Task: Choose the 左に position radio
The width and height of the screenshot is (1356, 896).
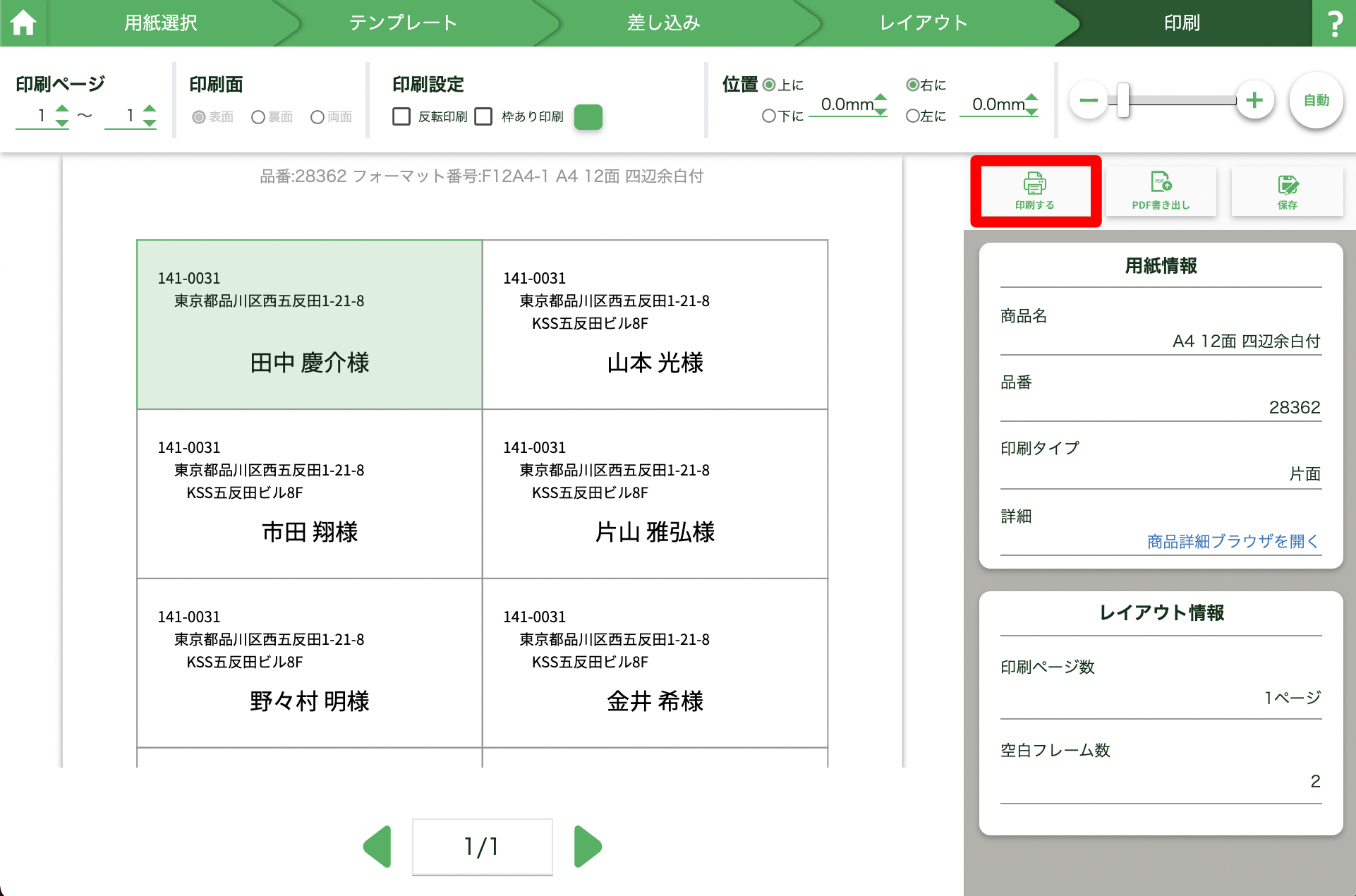Action: pyautogui.click(x=913, y=116)
